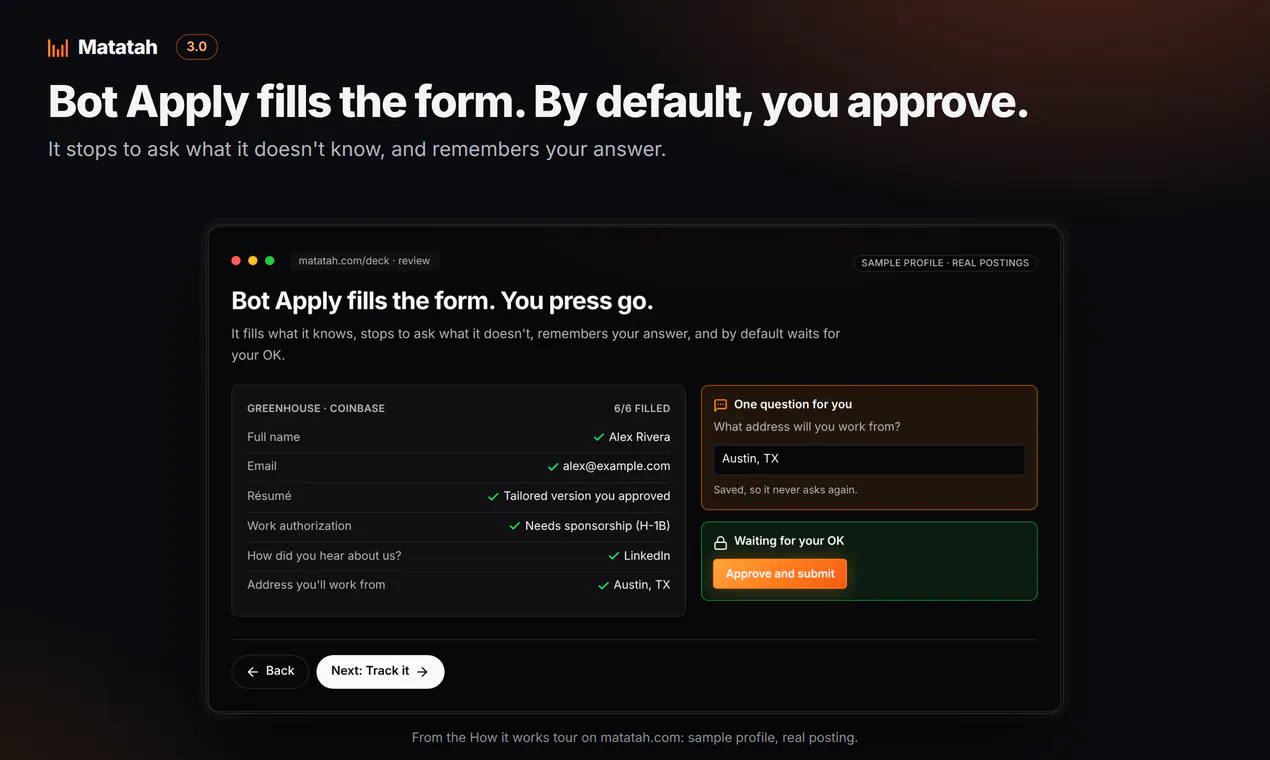Click the One question for you heading
Screen dimensions: 1270x760
[x=793, y=404]
